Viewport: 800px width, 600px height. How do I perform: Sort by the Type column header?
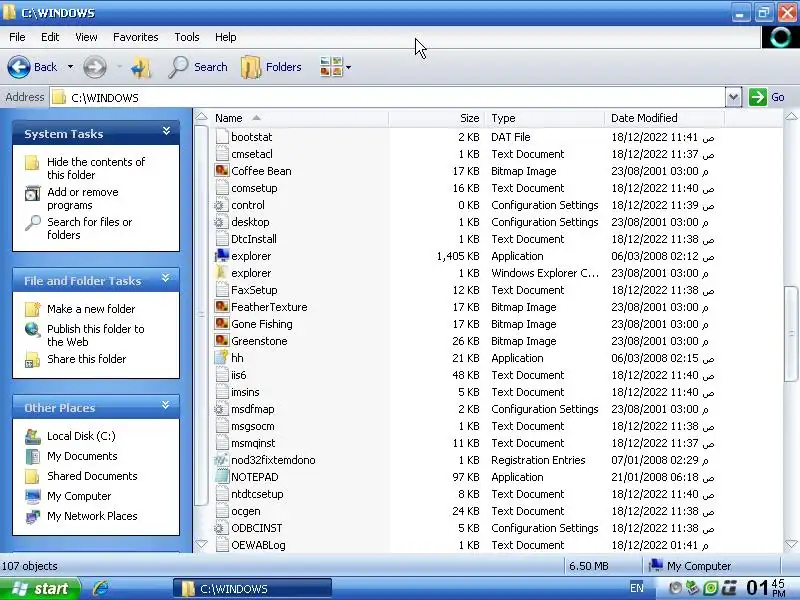[545, 118]
